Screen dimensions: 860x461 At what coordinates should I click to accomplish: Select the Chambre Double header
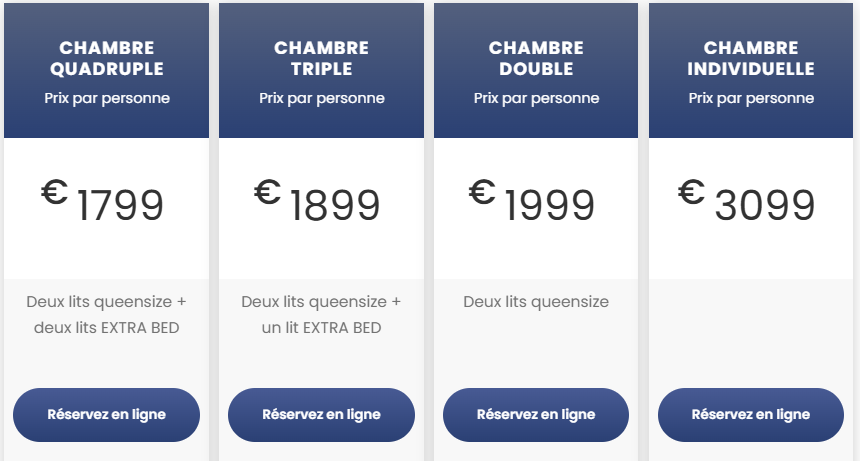[536, 58]
